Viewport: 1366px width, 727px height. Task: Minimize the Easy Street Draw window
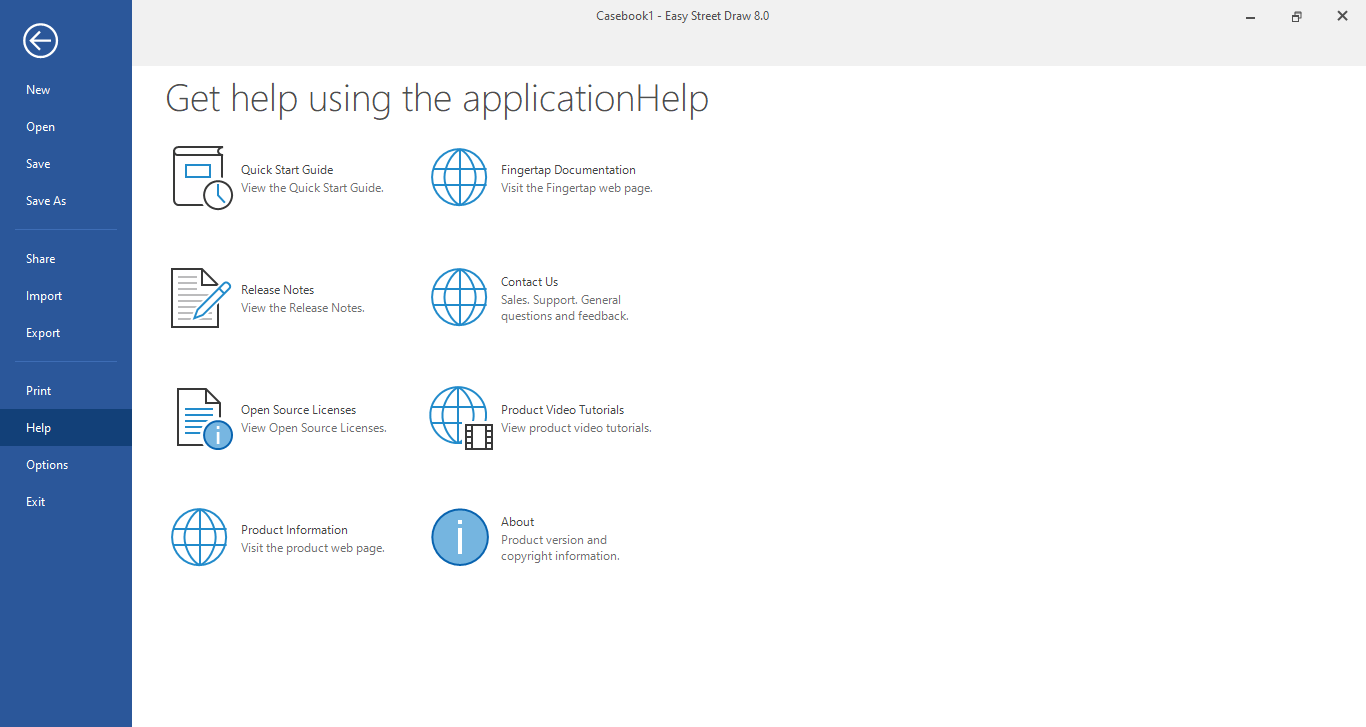(1250, 16)
